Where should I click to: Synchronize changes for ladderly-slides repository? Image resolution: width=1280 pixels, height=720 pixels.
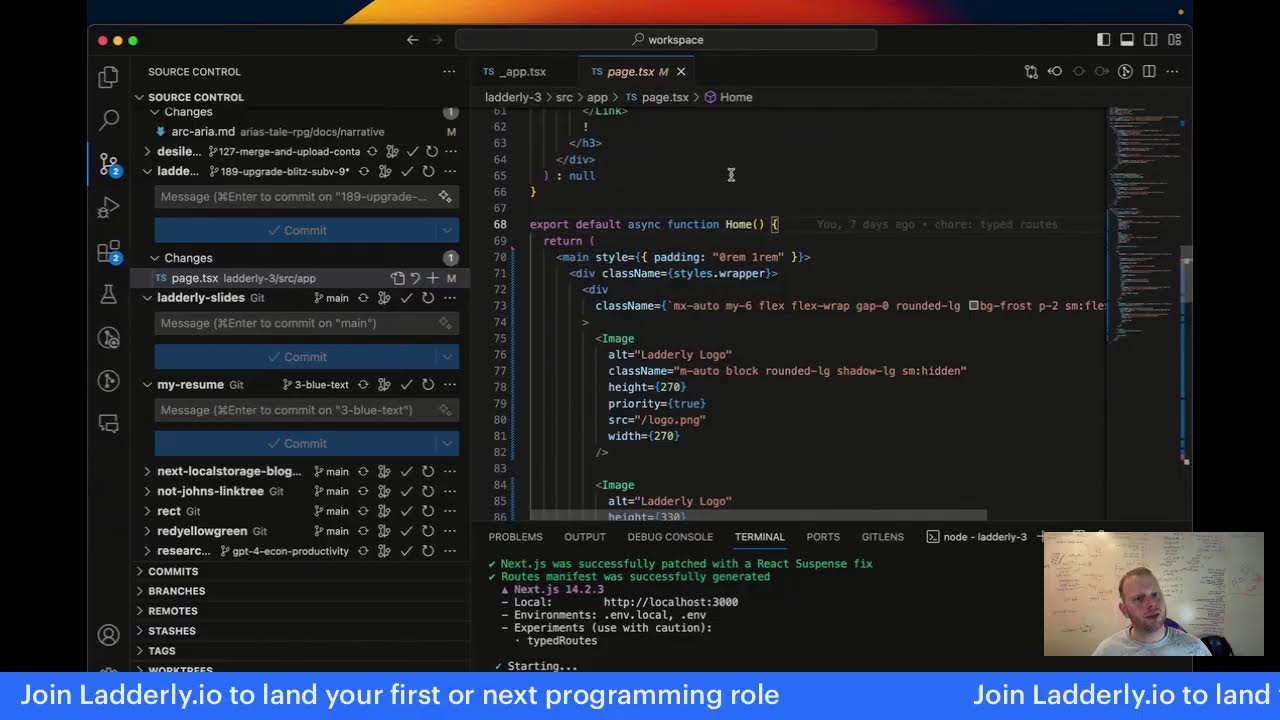pos(363,298)
